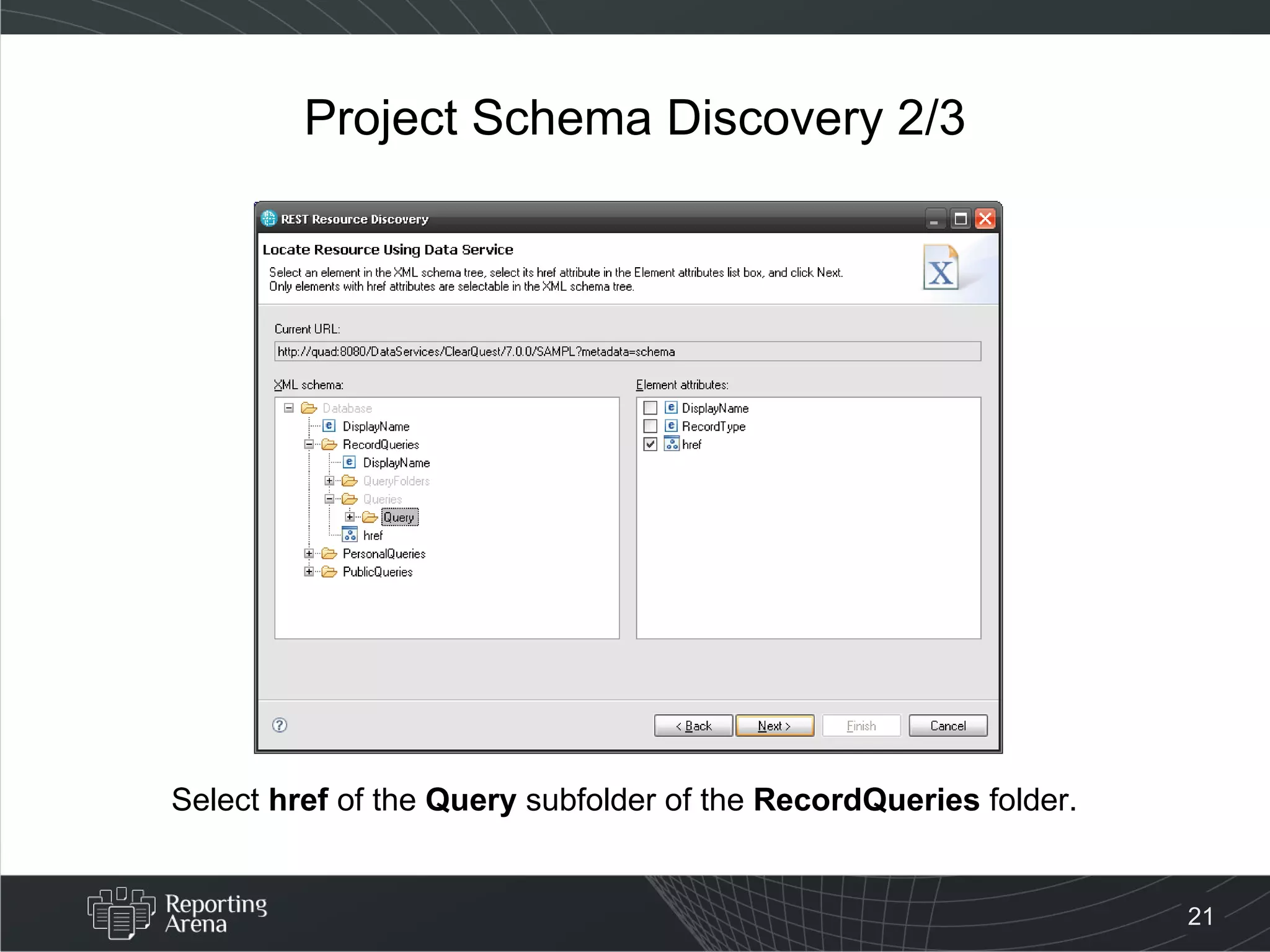Image resolution: width=1270 pixels, height=952 pixels.
Task: Expand the QueryFolders tree node
Action: tap(329, 481)
